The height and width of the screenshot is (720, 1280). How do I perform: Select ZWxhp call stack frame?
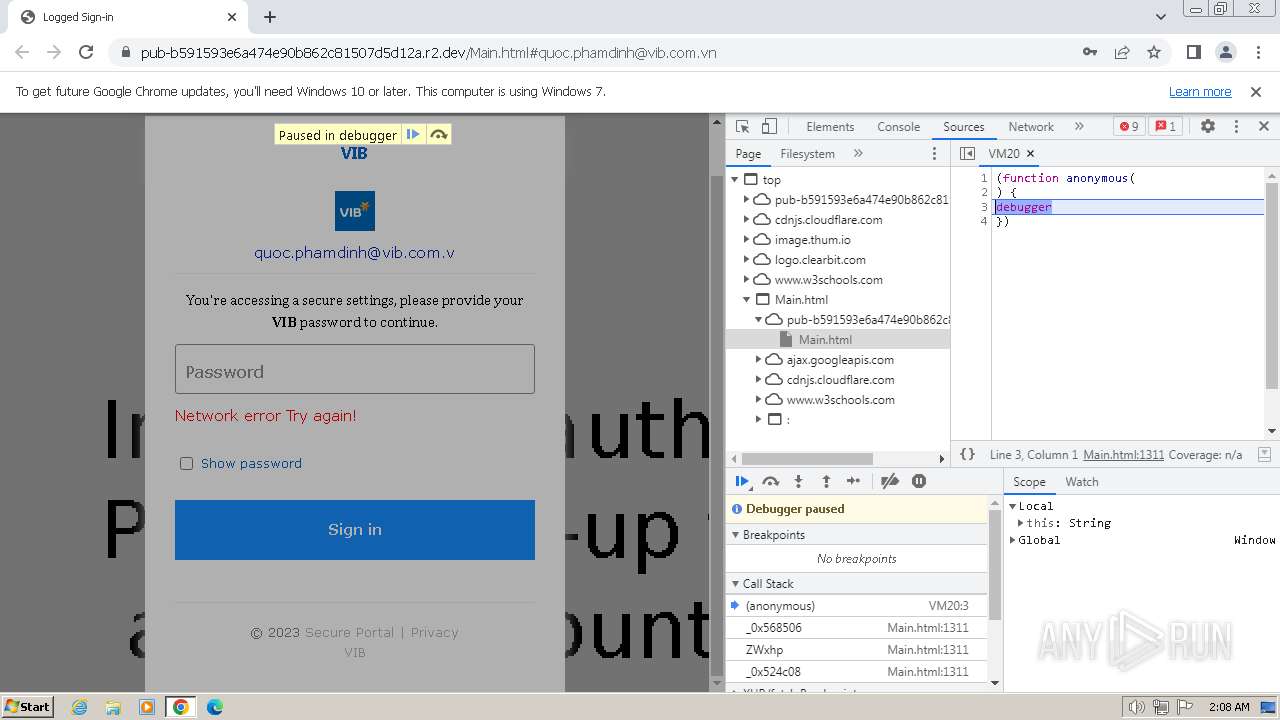857,650
